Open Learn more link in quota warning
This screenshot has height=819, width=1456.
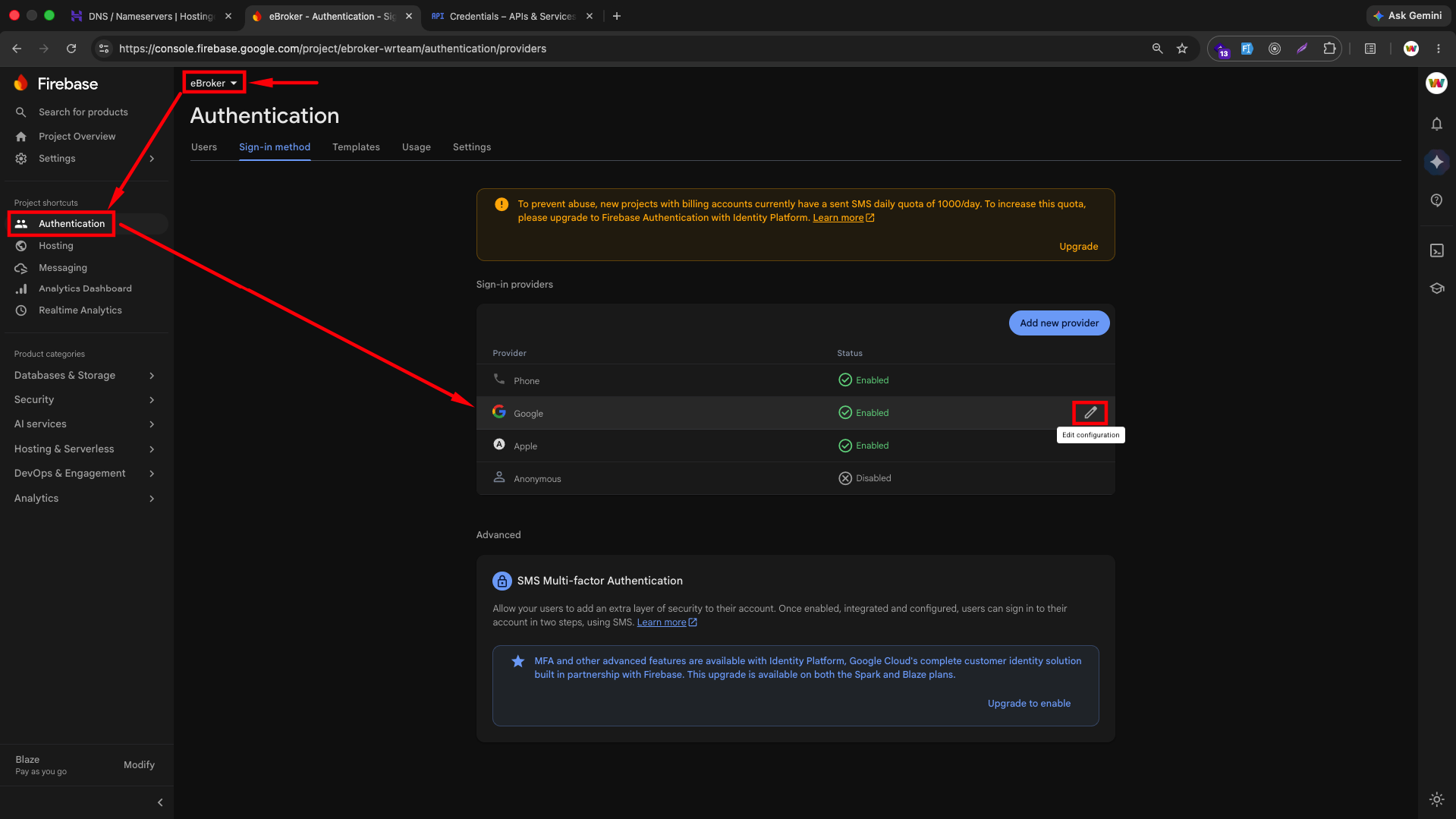[x=843, y=218]
